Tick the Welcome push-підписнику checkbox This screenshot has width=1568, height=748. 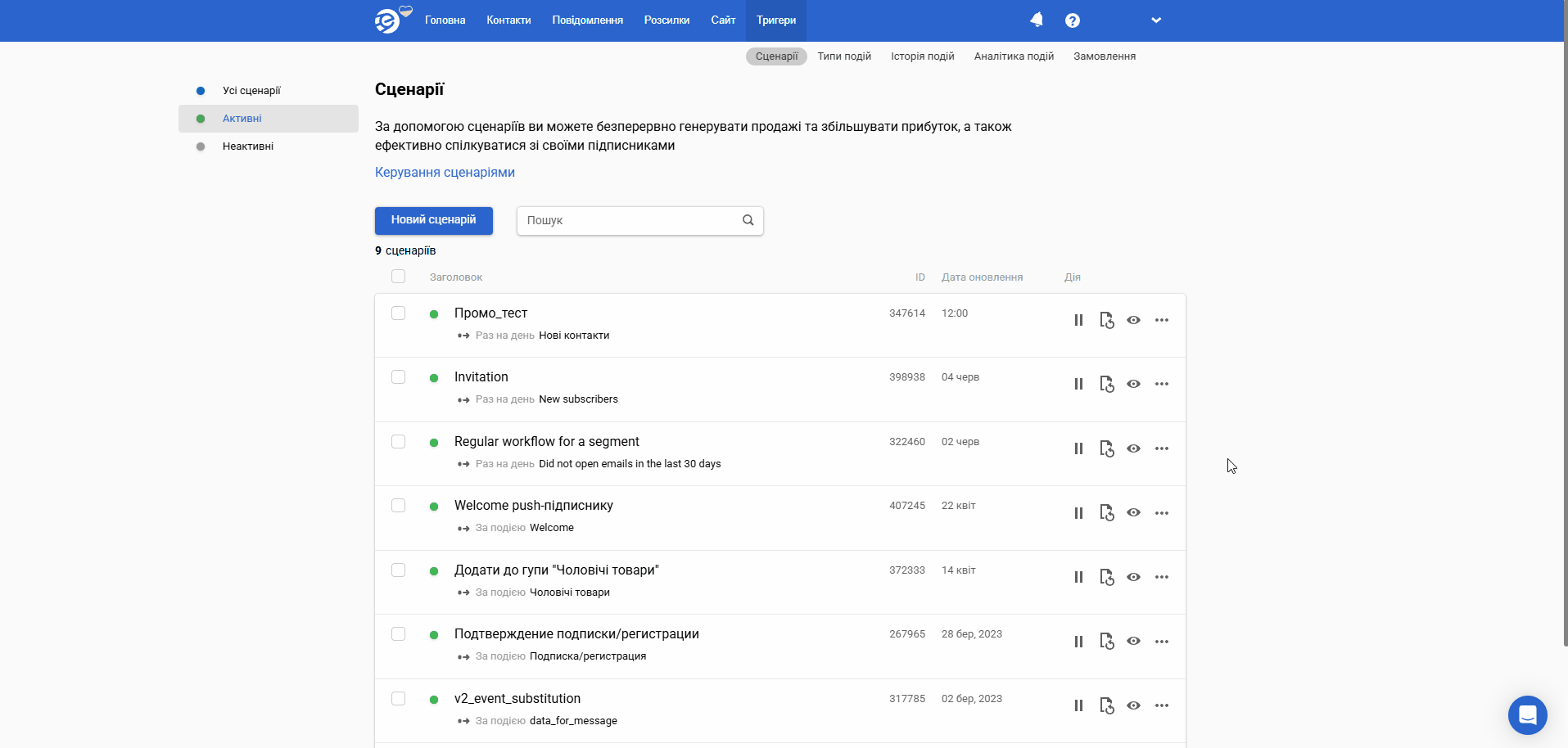tap(398, 506)
